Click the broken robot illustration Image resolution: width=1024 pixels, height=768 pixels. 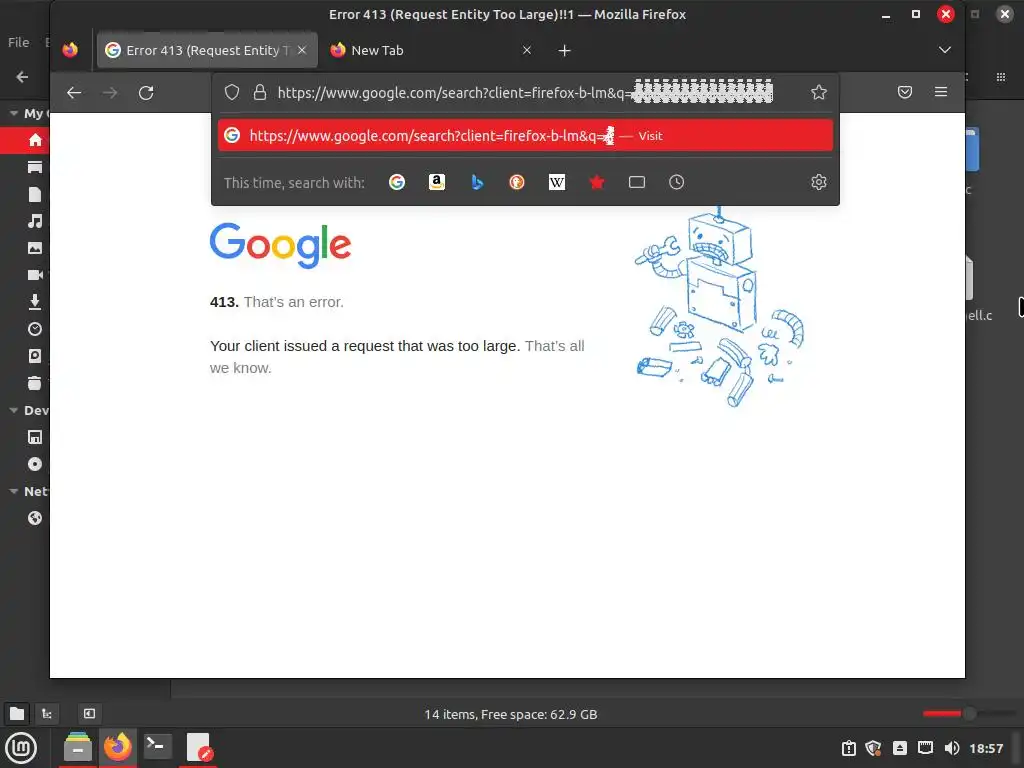pyautogui.click(x=718, y=307)
